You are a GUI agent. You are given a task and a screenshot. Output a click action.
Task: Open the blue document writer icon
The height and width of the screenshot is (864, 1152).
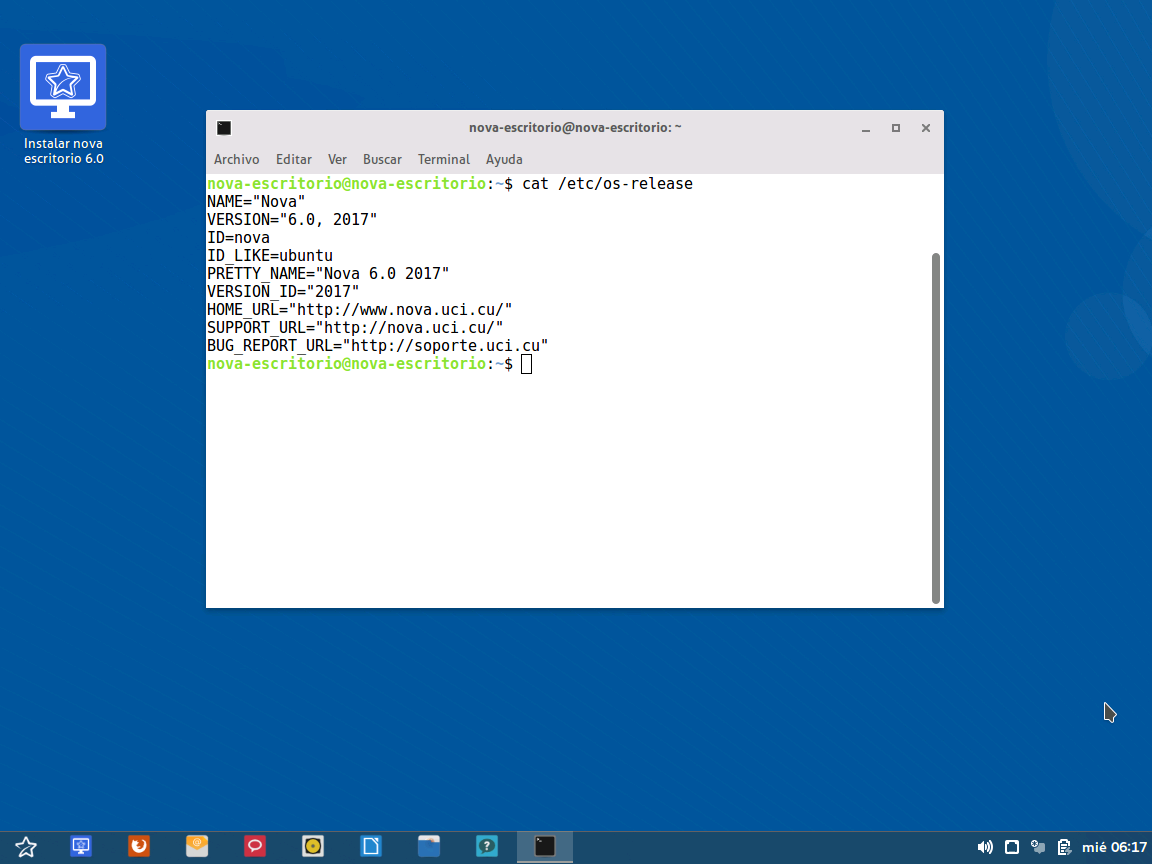point(371,846)
